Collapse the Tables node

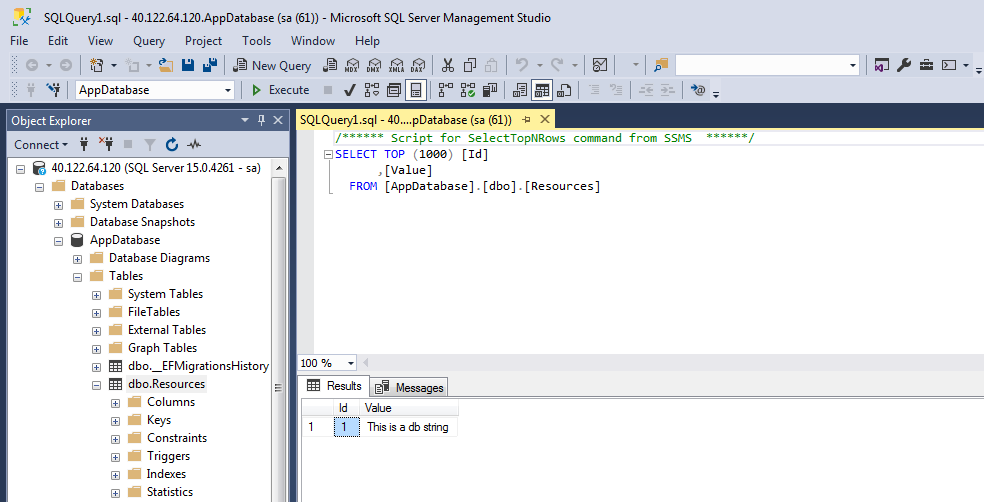78,277
